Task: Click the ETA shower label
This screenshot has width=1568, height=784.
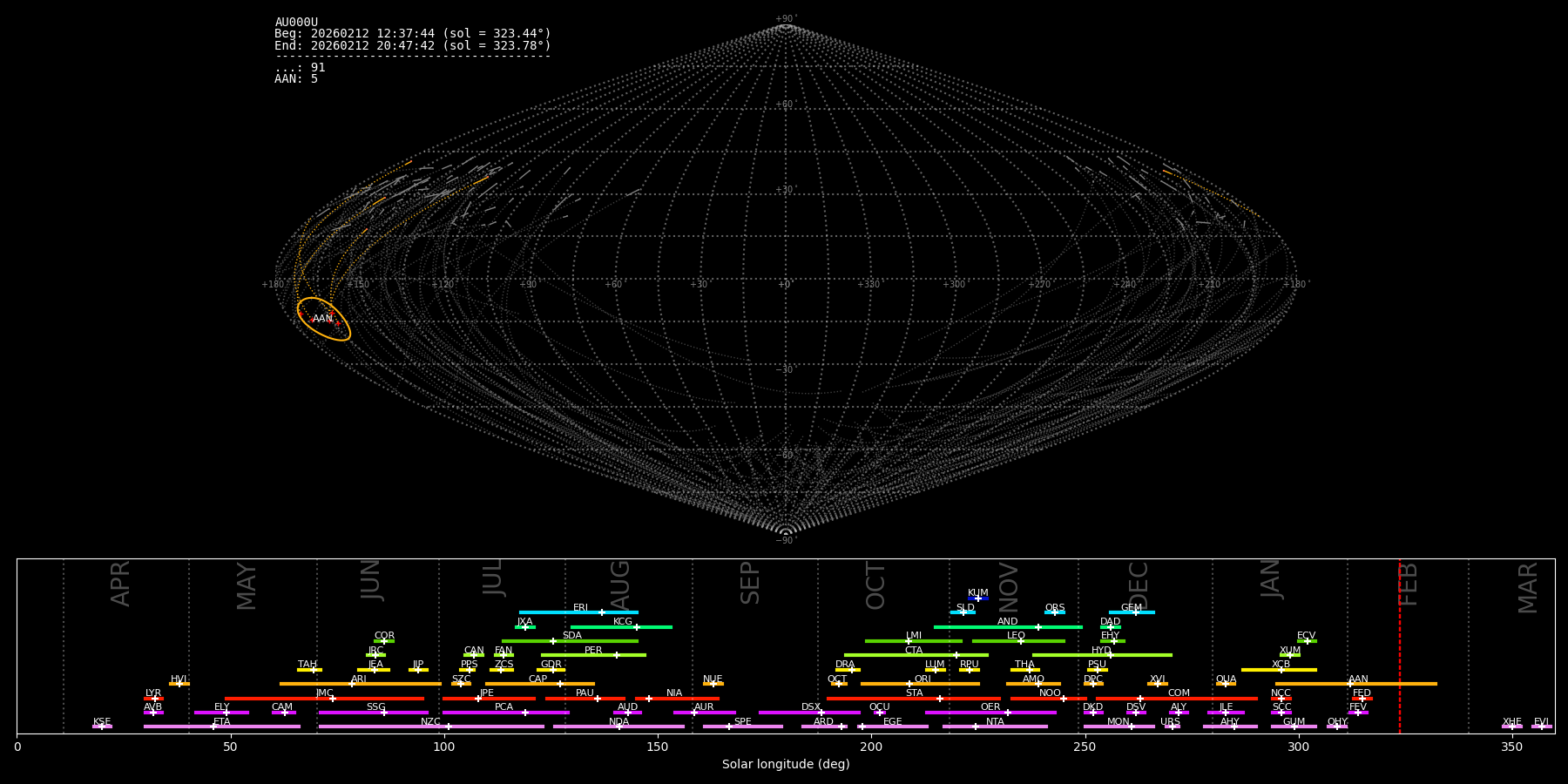Action: coord(222,722)
